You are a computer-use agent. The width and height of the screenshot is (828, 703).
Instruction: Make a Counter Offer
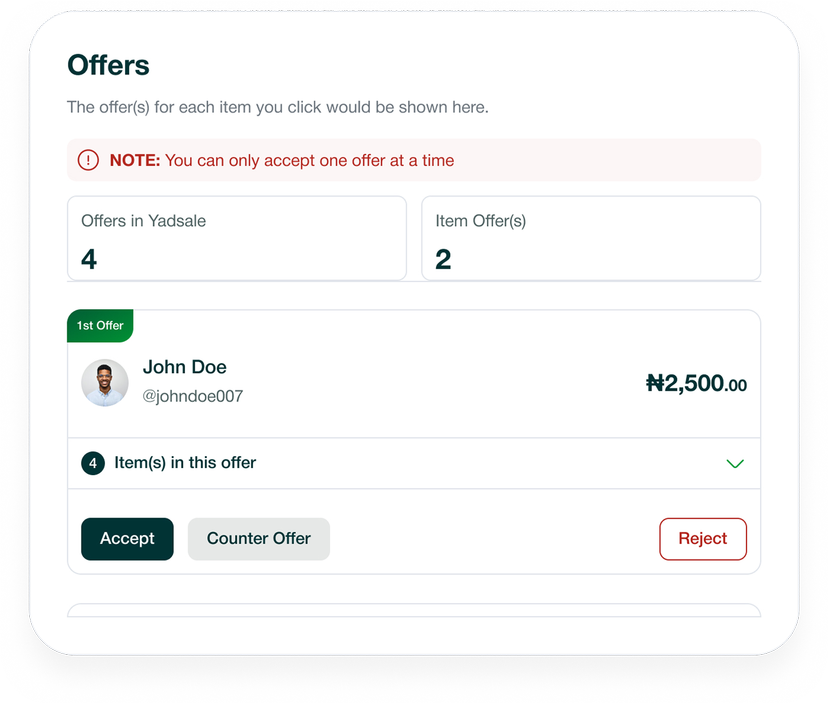point(259,539)
